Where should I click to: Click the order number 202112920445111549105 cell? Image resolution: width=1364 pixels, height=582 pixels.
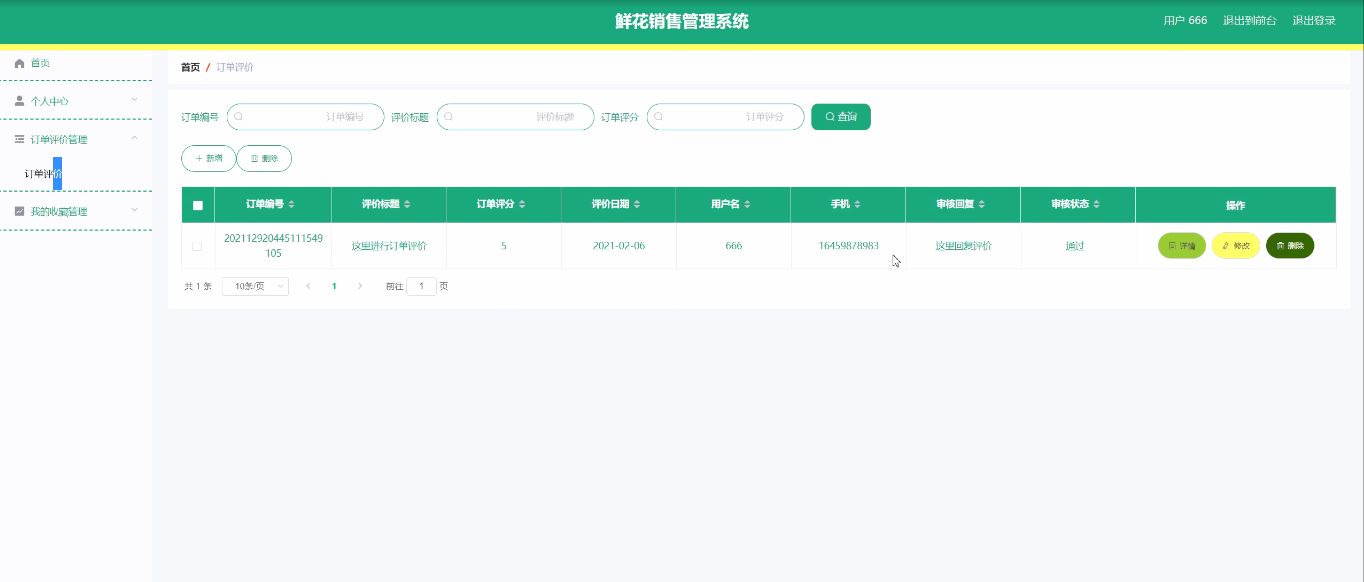(273, 246)
